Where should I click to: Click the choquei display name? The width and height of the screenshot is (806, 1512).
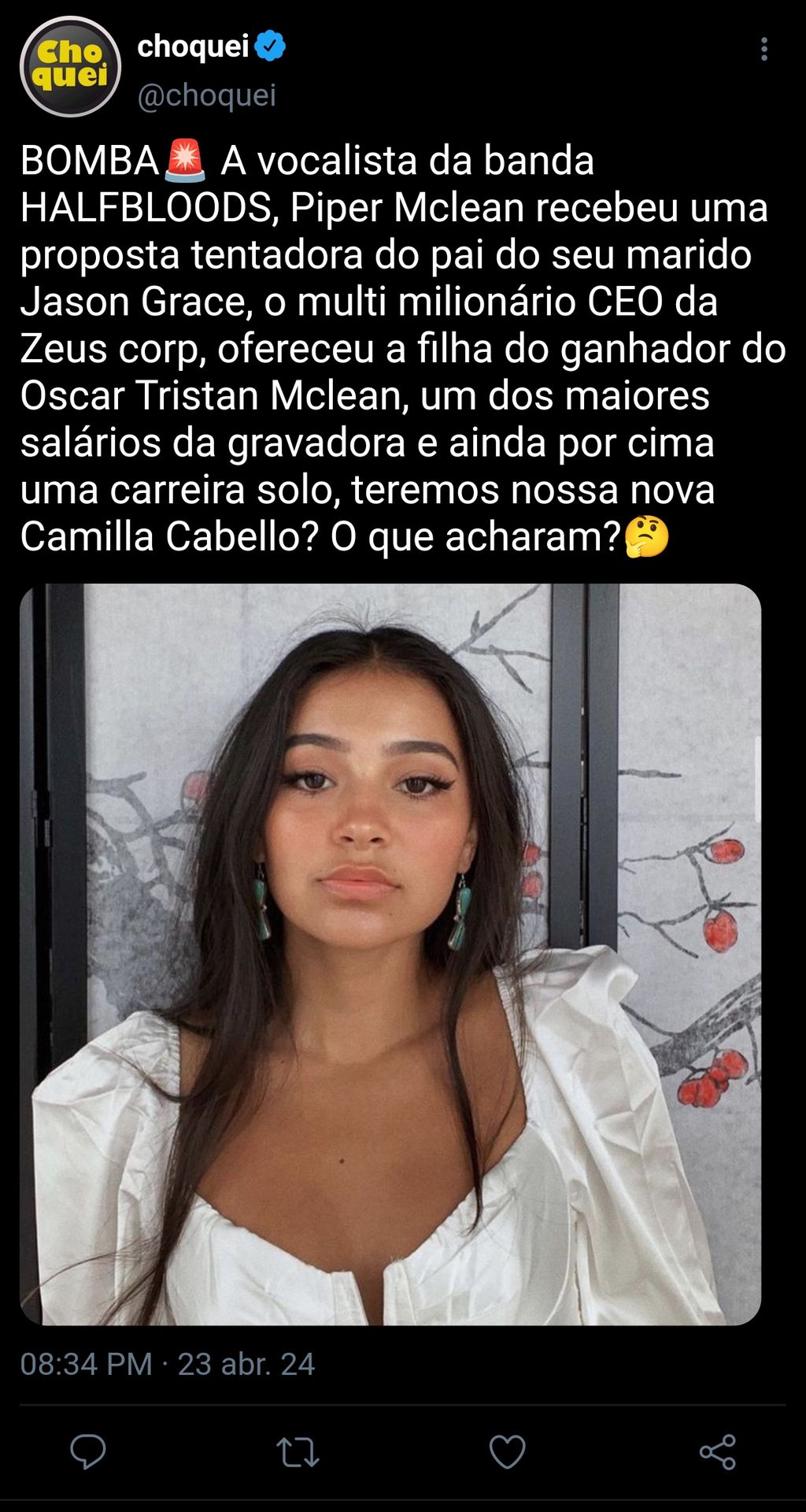194,46
